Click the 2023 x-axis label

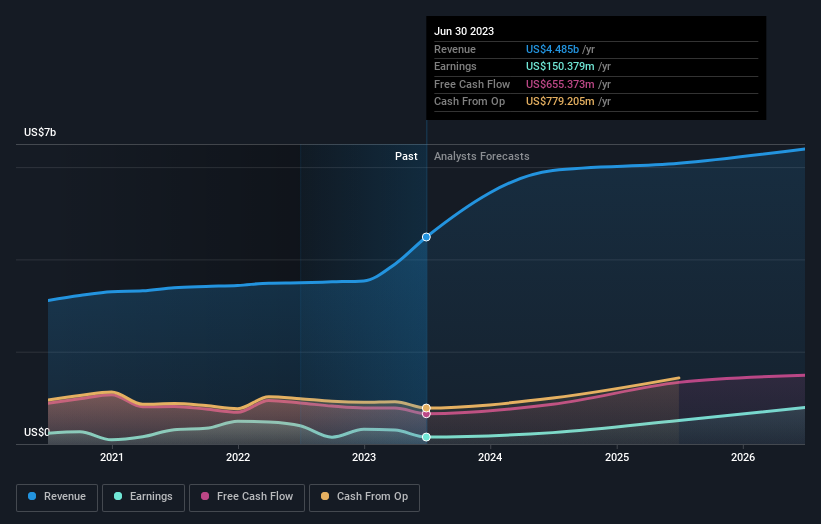click(364, 458)
